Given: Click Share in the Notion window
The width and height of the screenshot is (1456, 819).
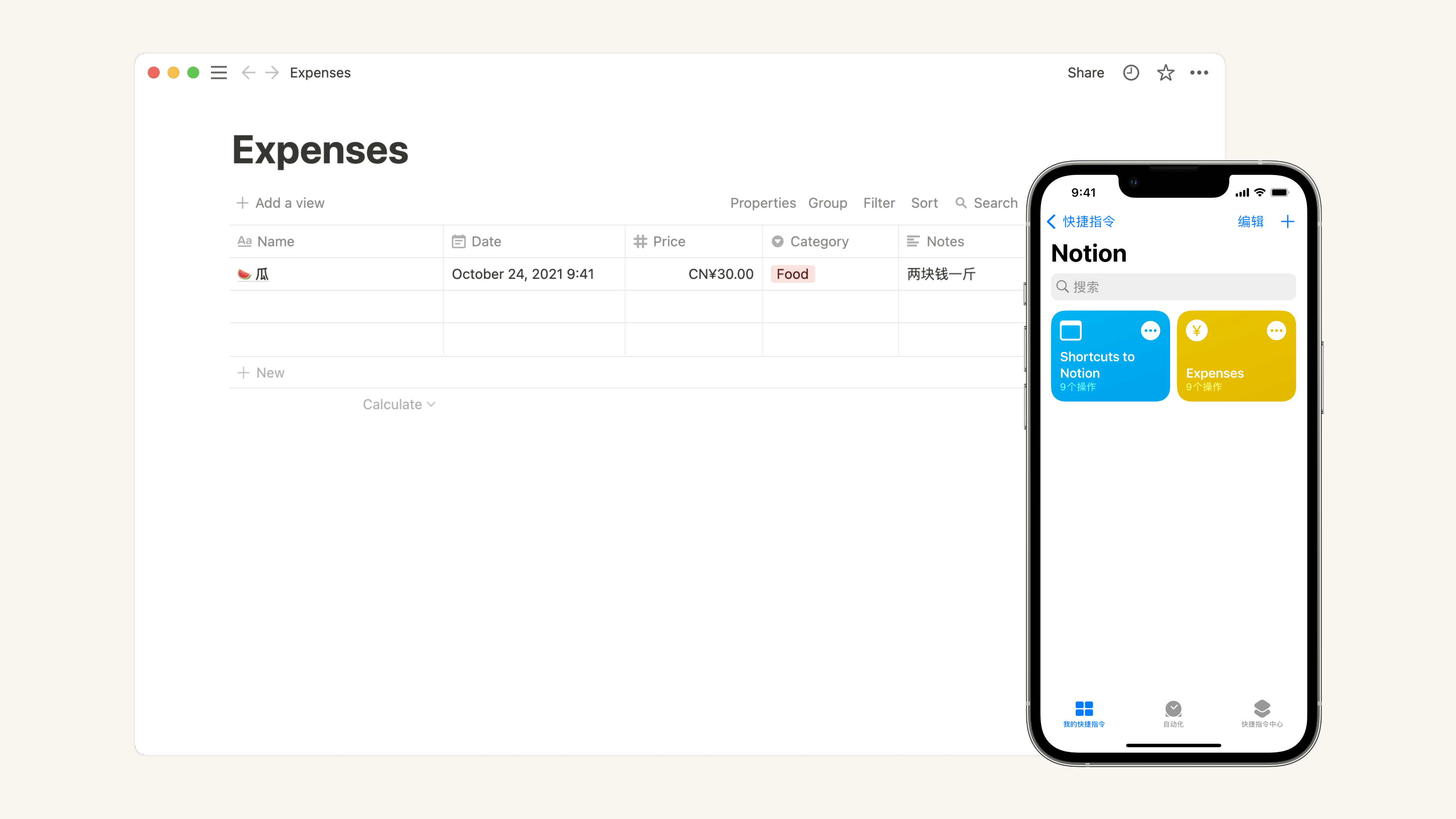Looking at the screenshot, I should pyautogui.click(x=1085, y=73).
